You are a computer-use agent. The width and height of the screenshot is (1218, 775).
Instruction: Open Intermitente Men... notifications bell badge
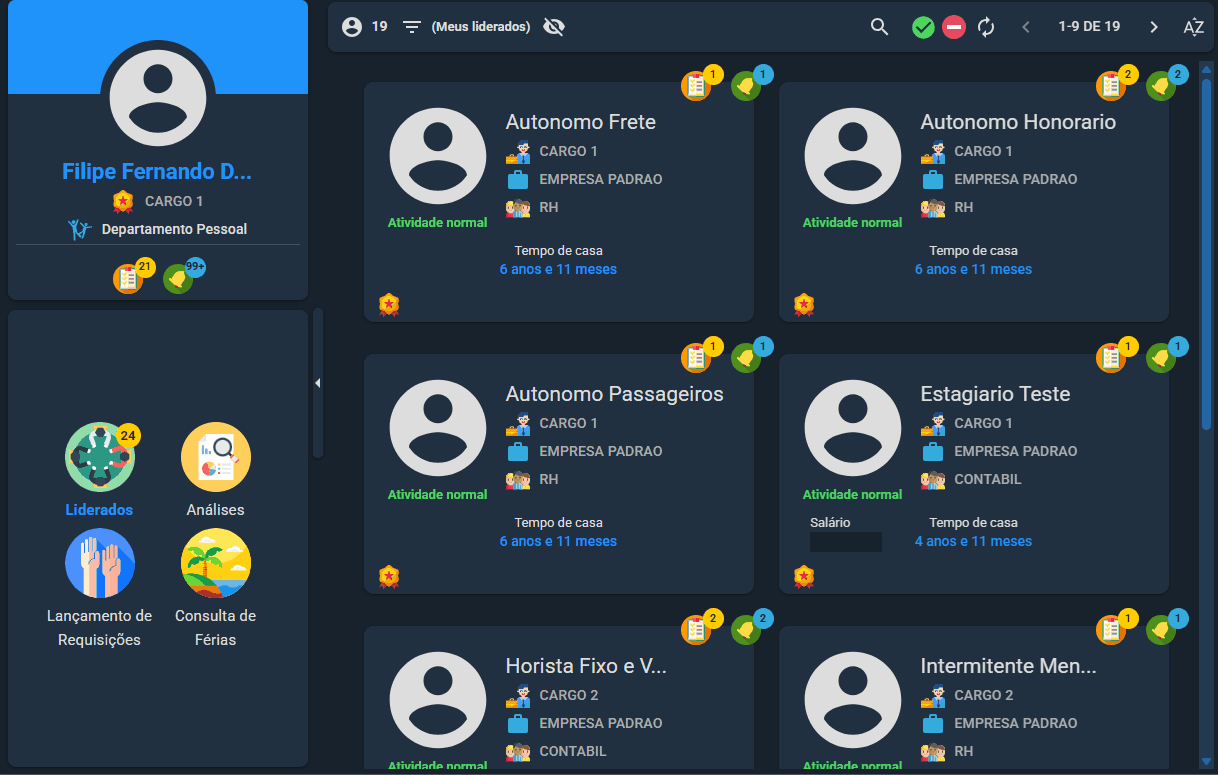(1161, 630)
